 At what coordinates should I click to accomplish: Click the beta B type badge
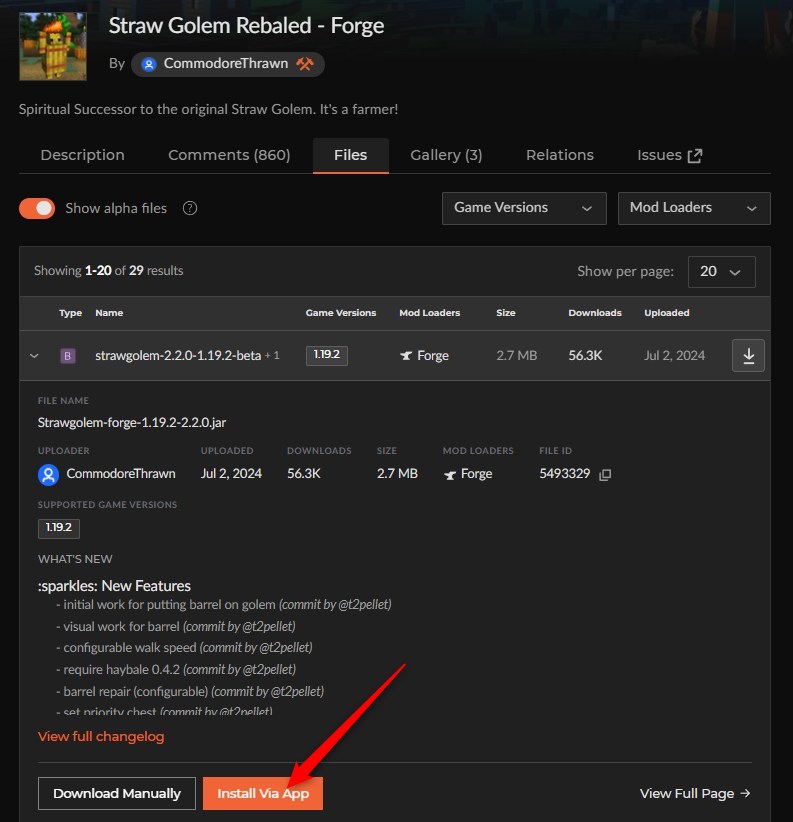[68, 356]
